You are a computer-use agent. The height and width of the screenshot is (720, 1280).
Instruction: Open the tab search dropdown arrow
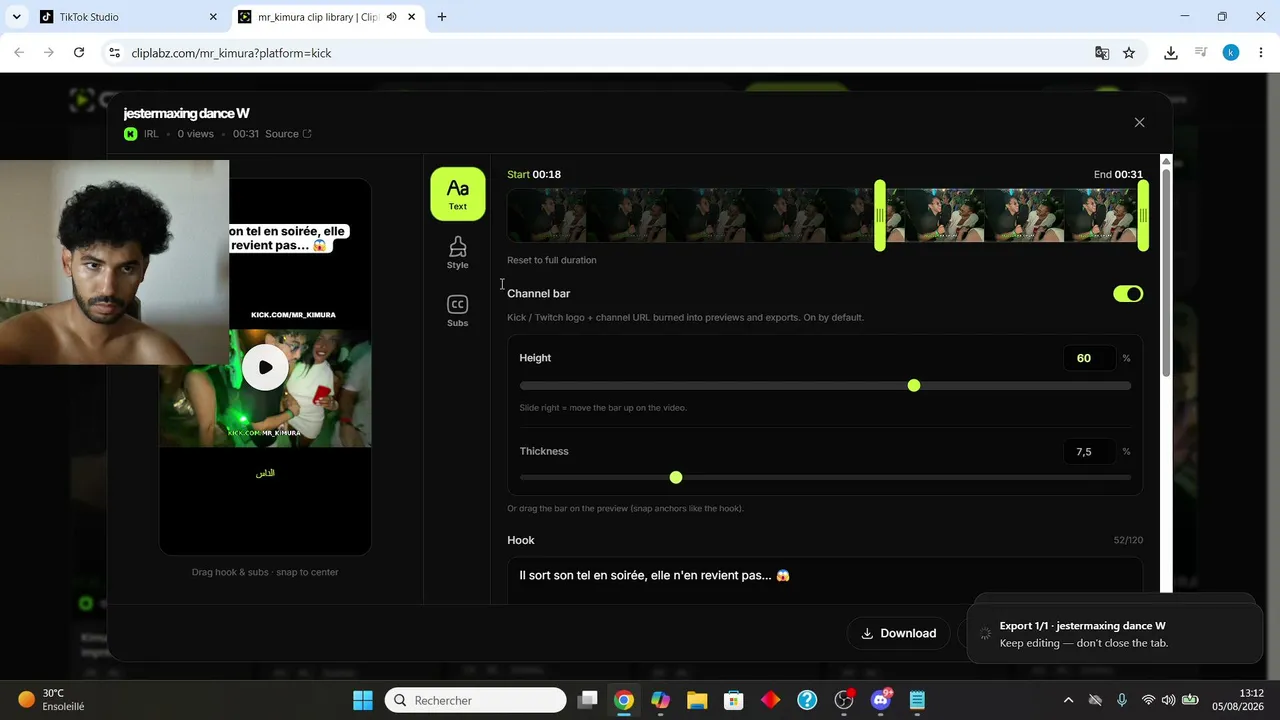click(16, 17)
